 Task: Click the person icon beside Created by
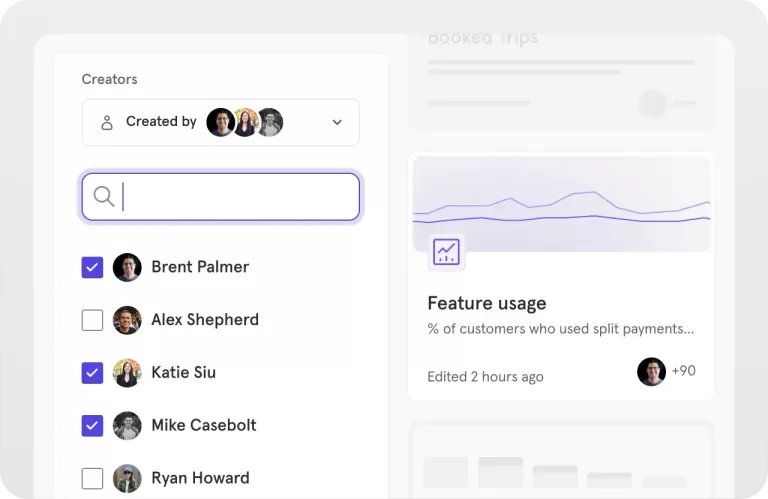107,122
